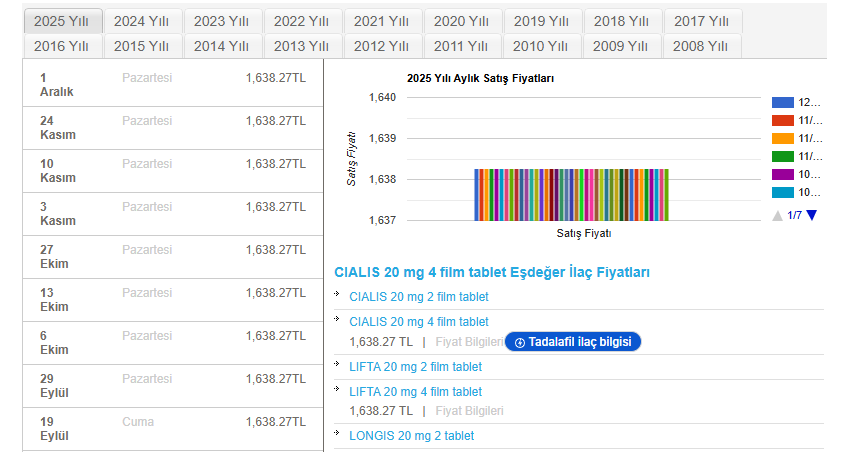Open the 2013 Yılı tab

303,46
